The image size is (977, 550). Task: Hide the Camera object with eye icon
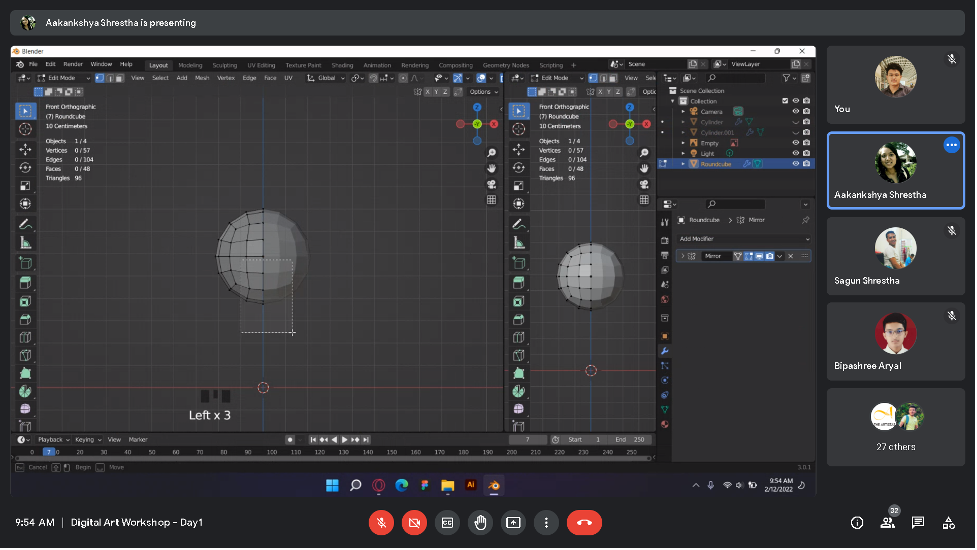pyautogui.click(x=796, y=111)
